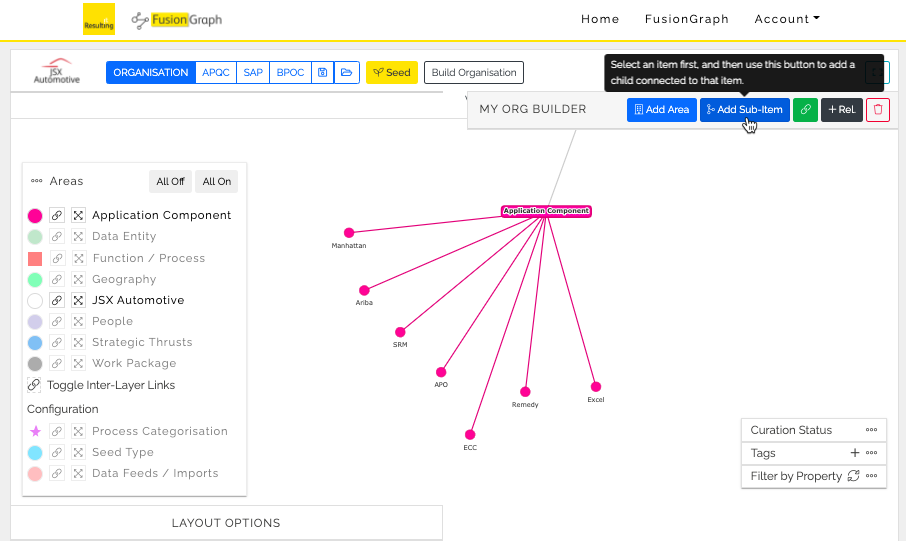906x541 pixels.
Task: Click refresh icon beside Filter by Property
Action: pos(853,476)
